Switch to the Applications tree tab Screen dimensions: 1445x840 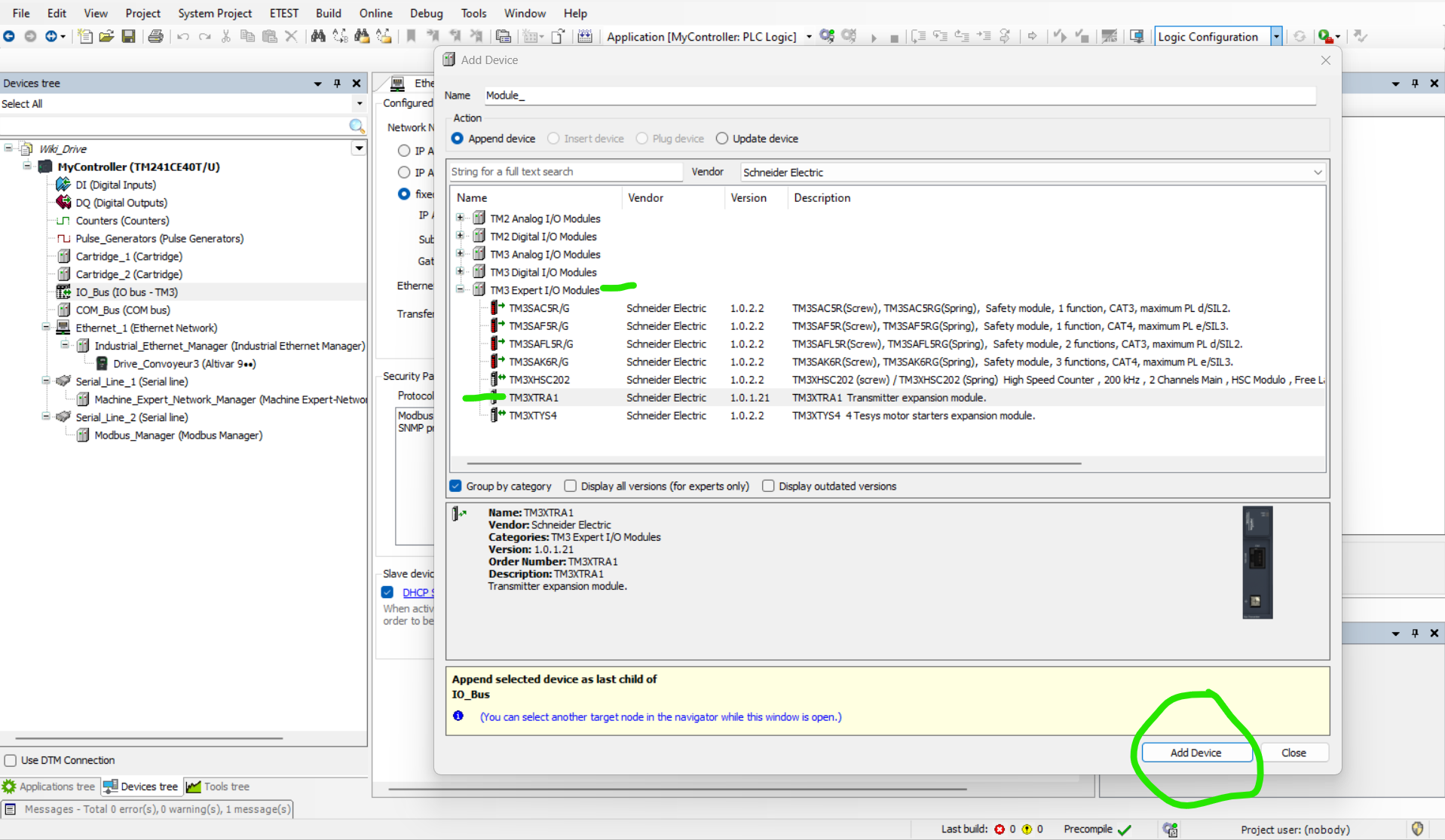click(50, 787)
